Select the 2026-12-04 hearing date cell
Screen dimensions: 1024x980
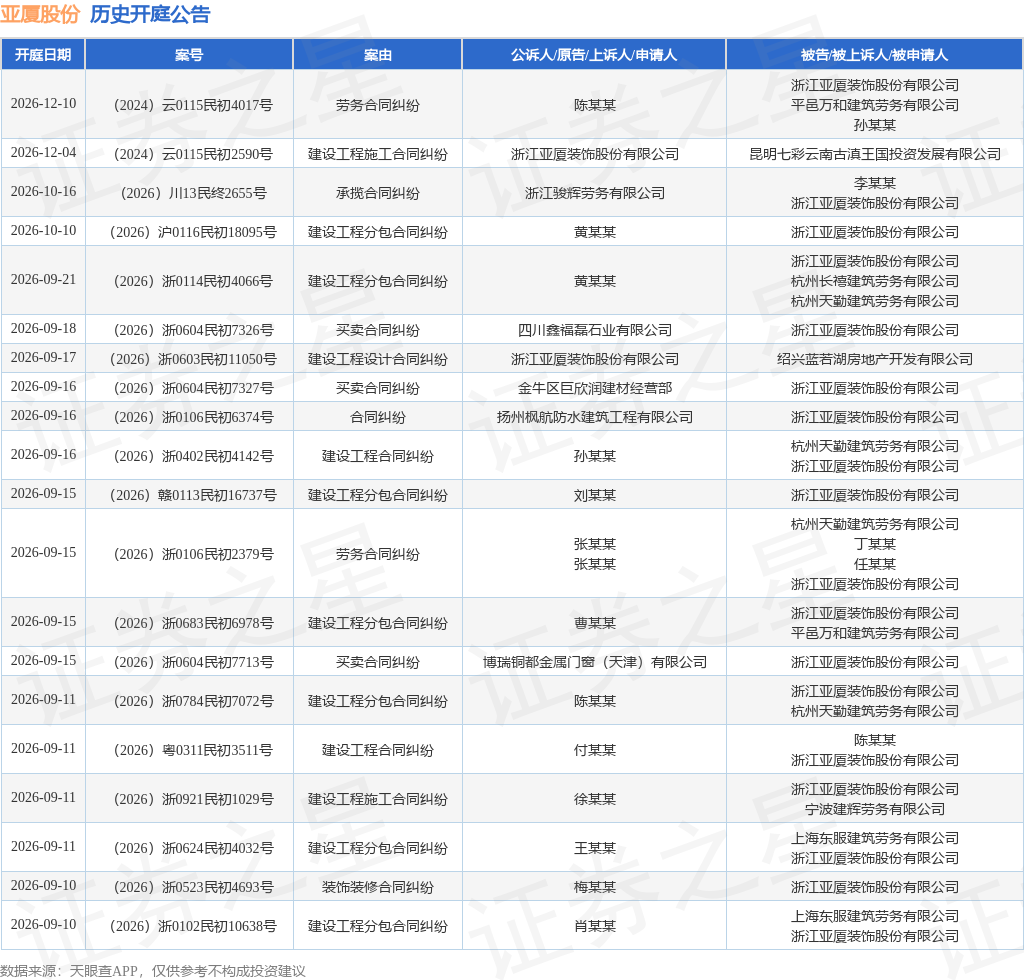click(x=43, y=153)
